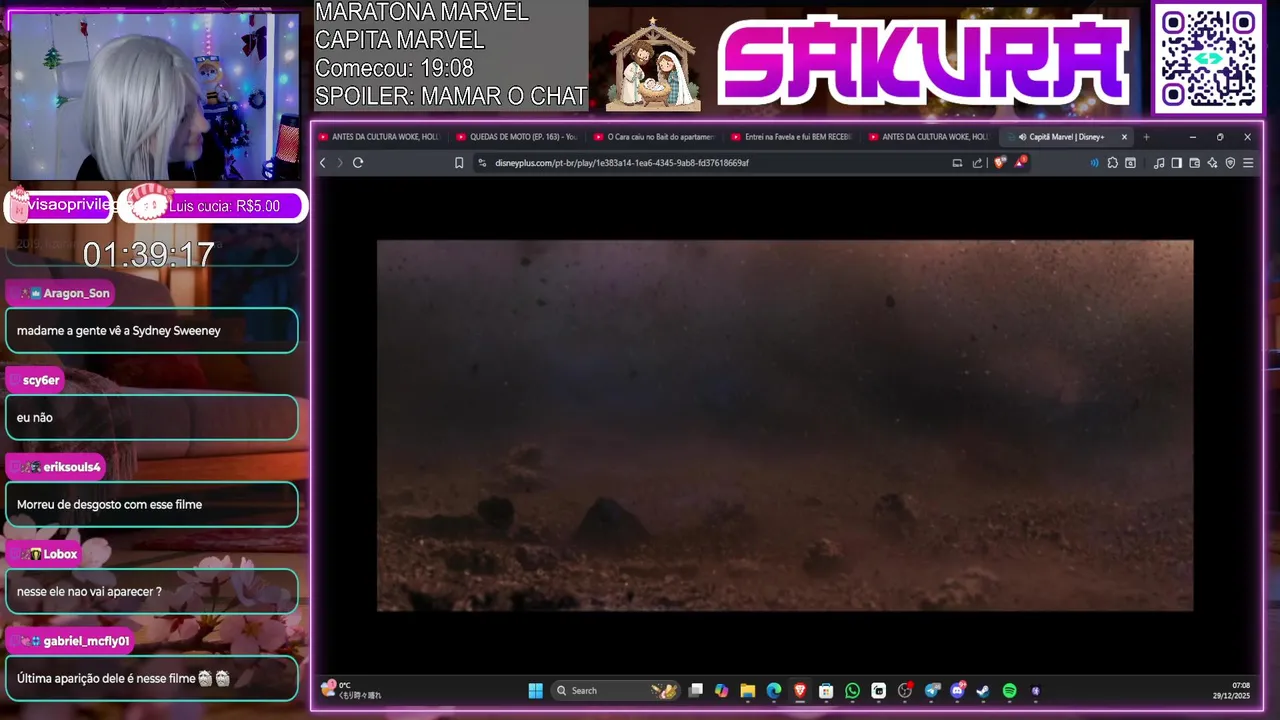The height and width of the screenshot is (720, 1280).
Task: Bookmark this Disney+ page
Action: pyautogui.click(x=459, y=163)
